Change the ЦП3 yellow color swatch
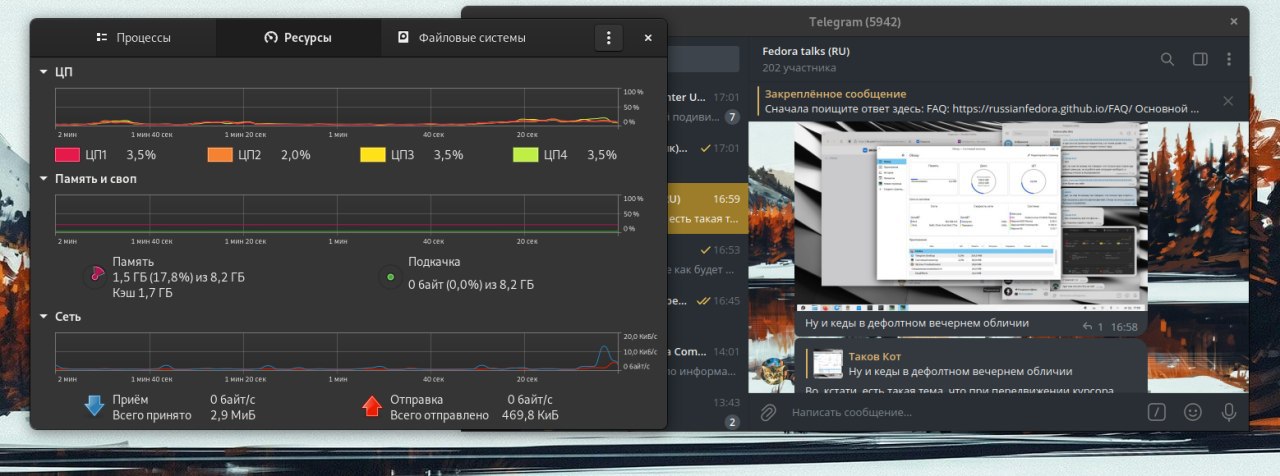Screen dimensions: 1280x476 pos(373,155)
